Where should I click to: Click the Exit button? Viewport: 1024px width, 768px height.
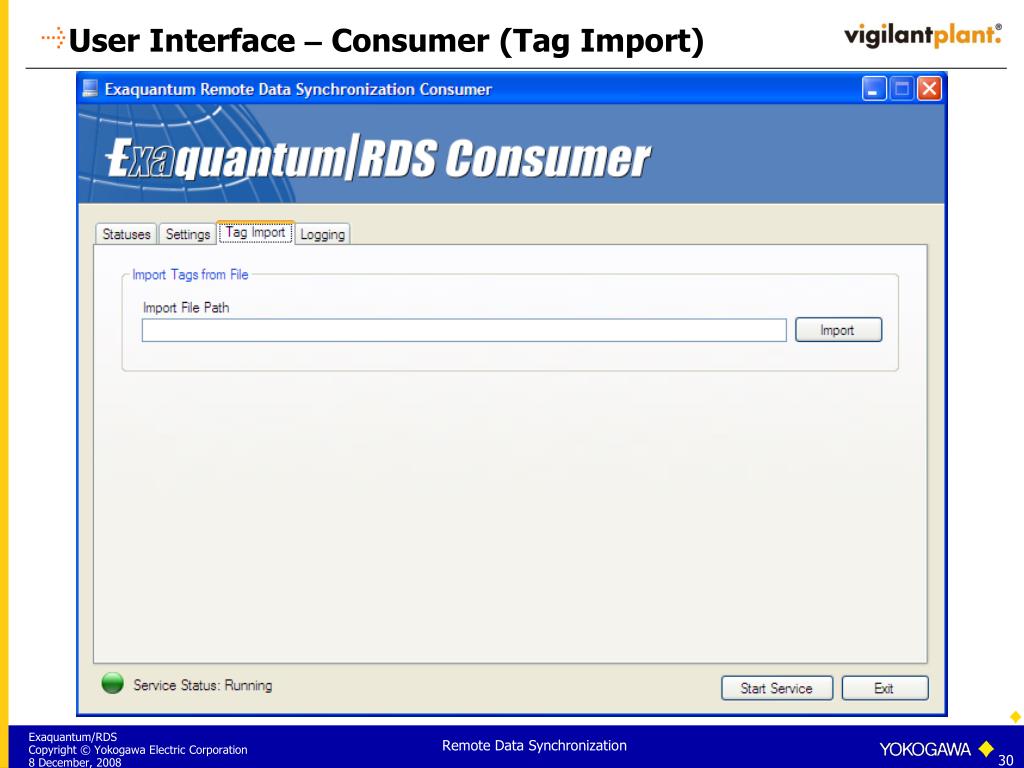click(x=884, y=688)
